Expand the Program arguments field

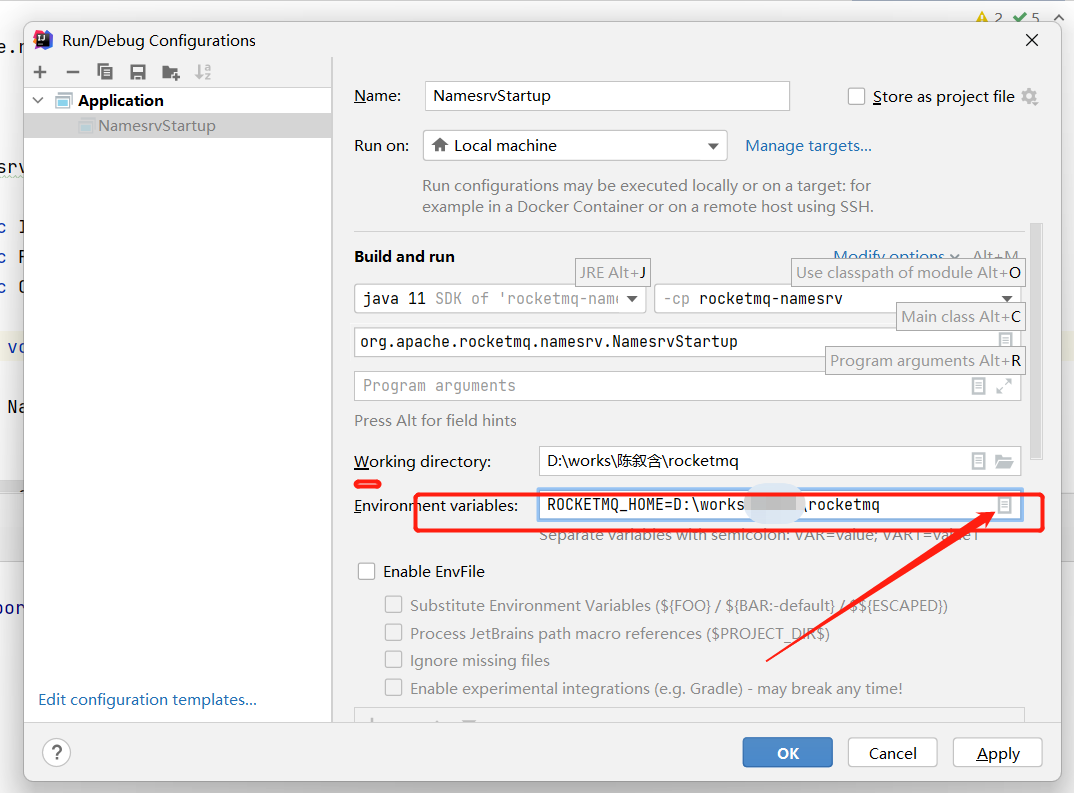point(1004,386)
